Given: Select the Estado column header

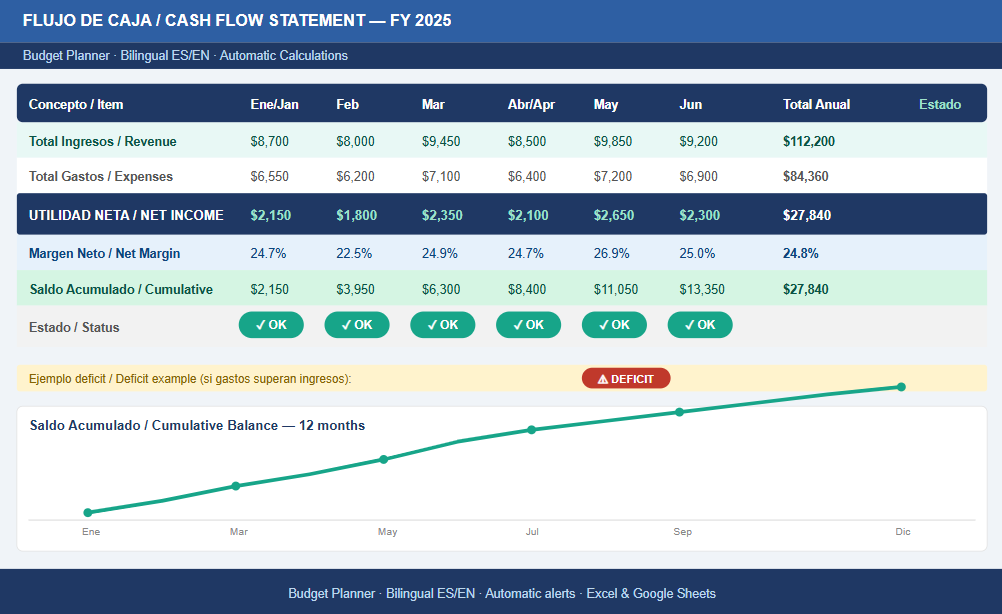Looking at the screenshot, I should (939, 104).
